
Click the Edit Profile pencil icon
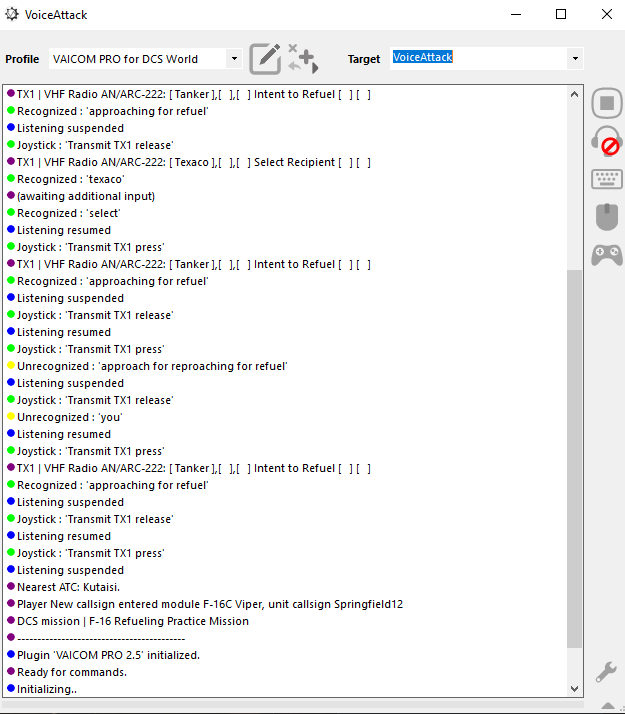point(265,59)
